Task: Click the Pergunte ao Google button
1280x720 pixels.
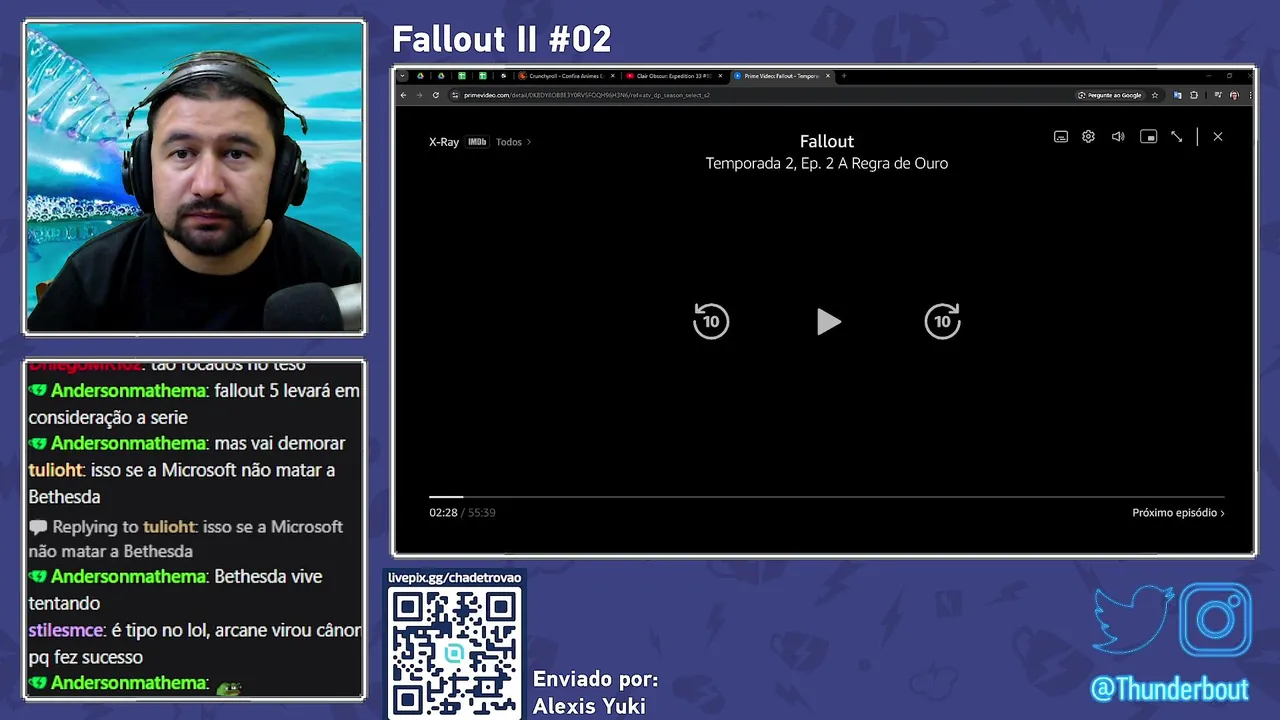Action: pos(1109,95)
